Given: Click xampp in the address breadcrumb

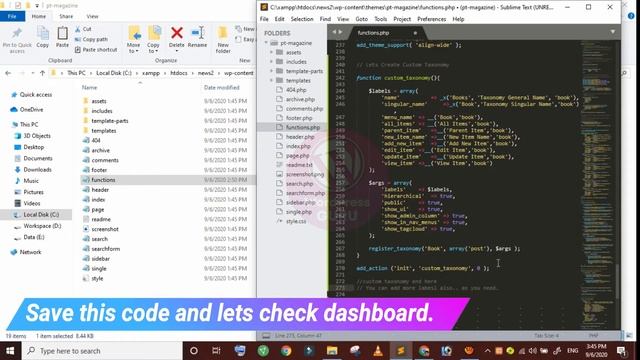Looking at the screenshot, I should click(x=151, y=73).
